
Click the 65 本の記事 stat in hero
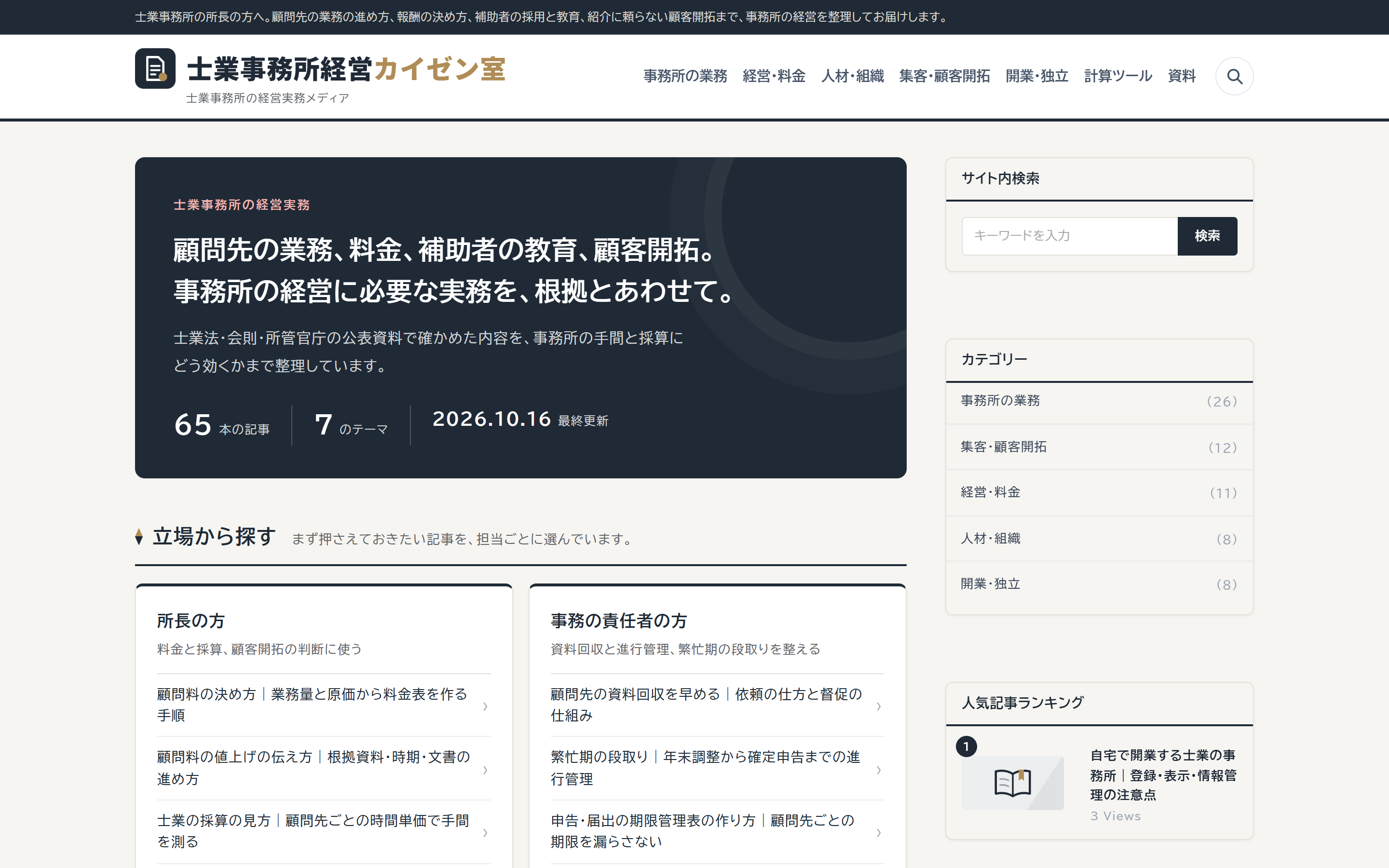pyautogui.click(x=221, y=425)
